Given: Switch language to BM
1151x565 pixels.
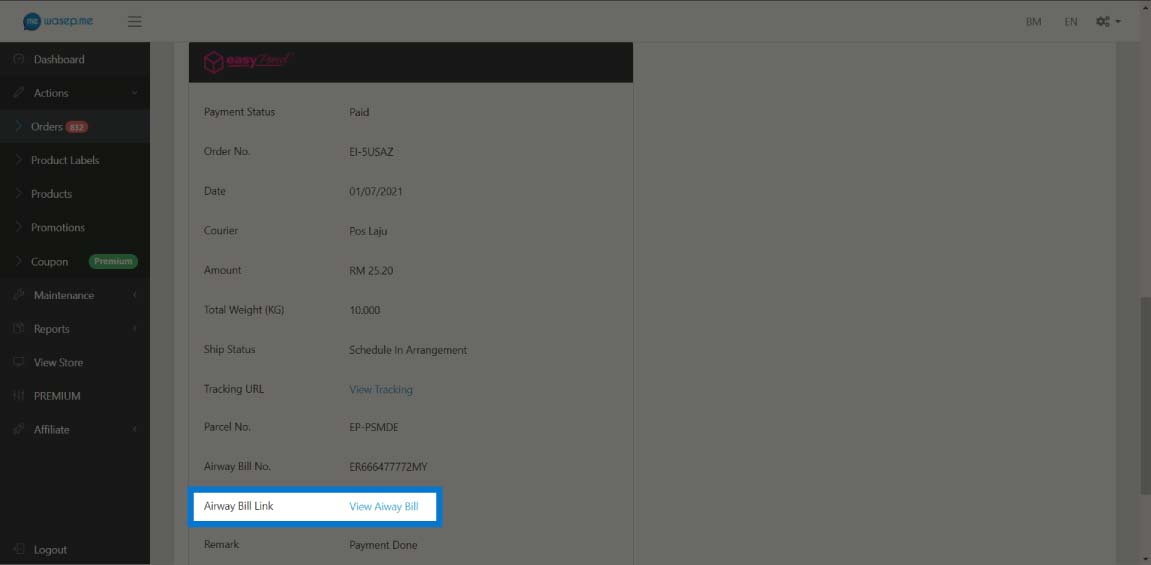Looking at the screenshot, I should pyautogui.click(x=1034, y=22).
